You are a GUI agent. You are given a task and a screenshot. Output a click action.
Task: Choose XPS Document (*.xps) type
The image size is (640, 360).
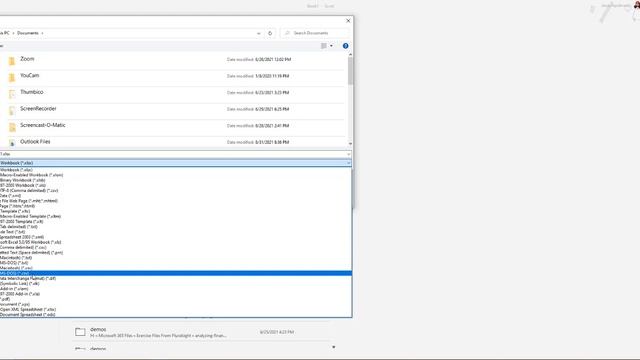[x=176, y=304]
